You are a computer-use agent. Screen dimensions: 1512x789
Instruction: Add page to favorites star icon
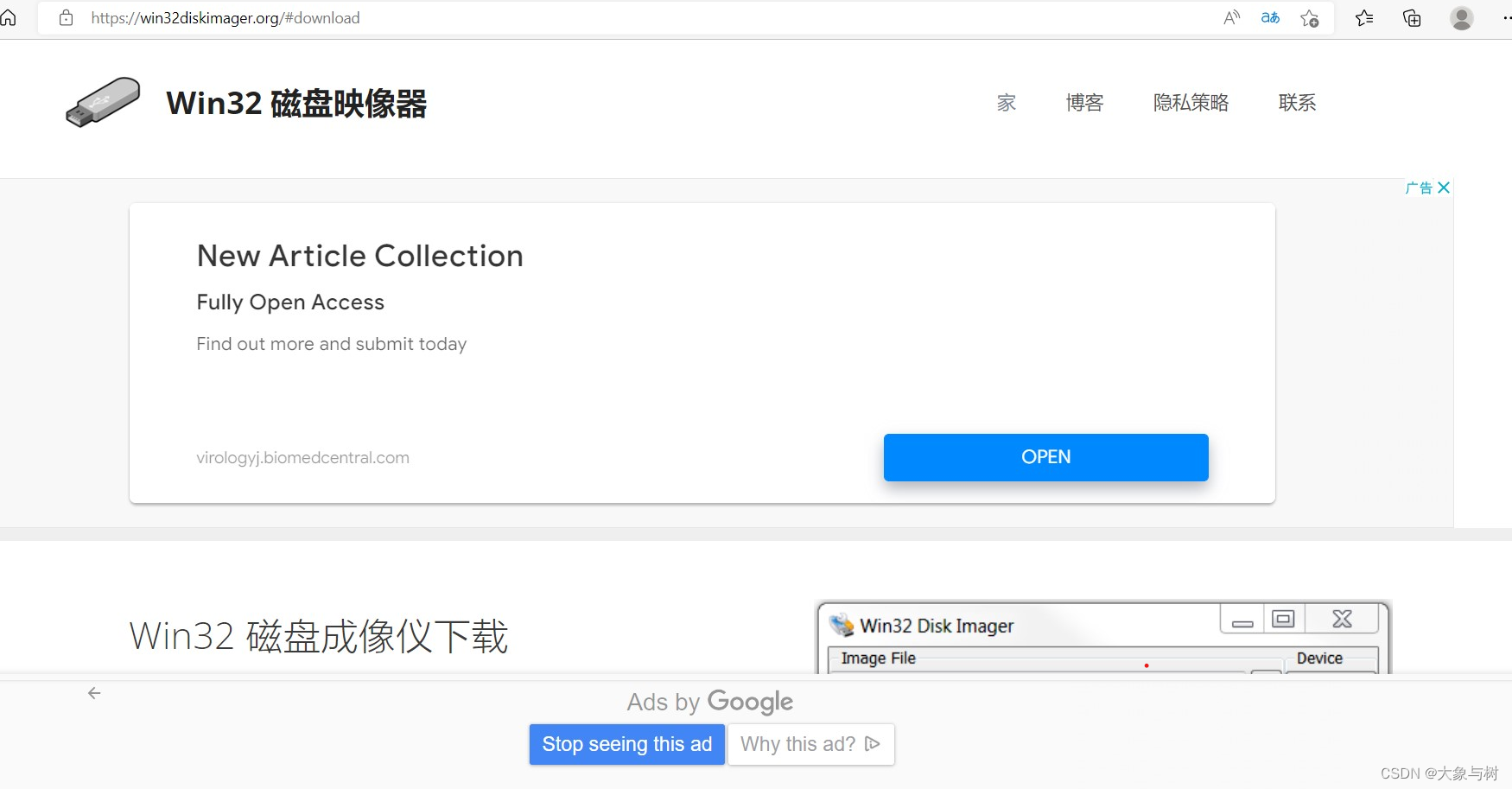pyautogui.click(x=1310, y=18)
